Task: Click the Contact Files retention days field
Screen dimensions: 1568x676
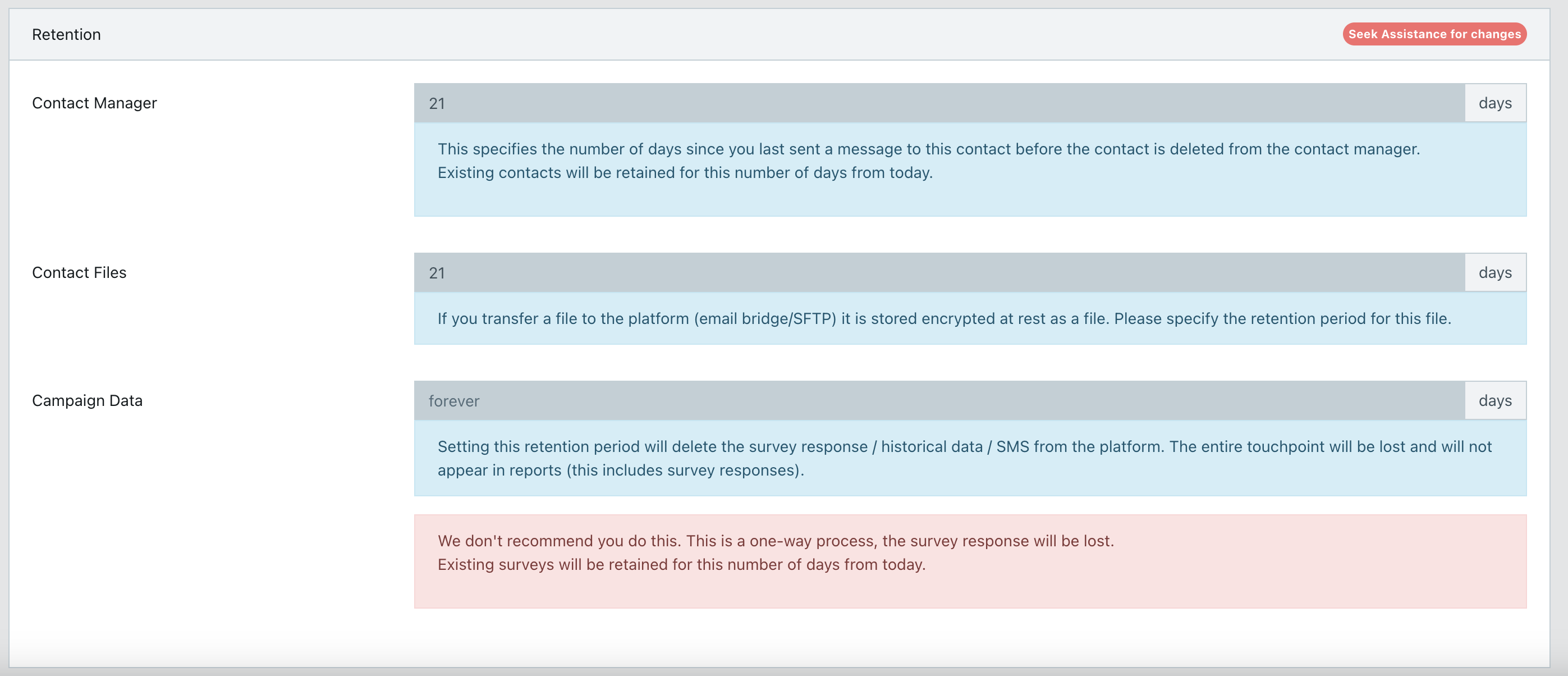Action: 938,272
